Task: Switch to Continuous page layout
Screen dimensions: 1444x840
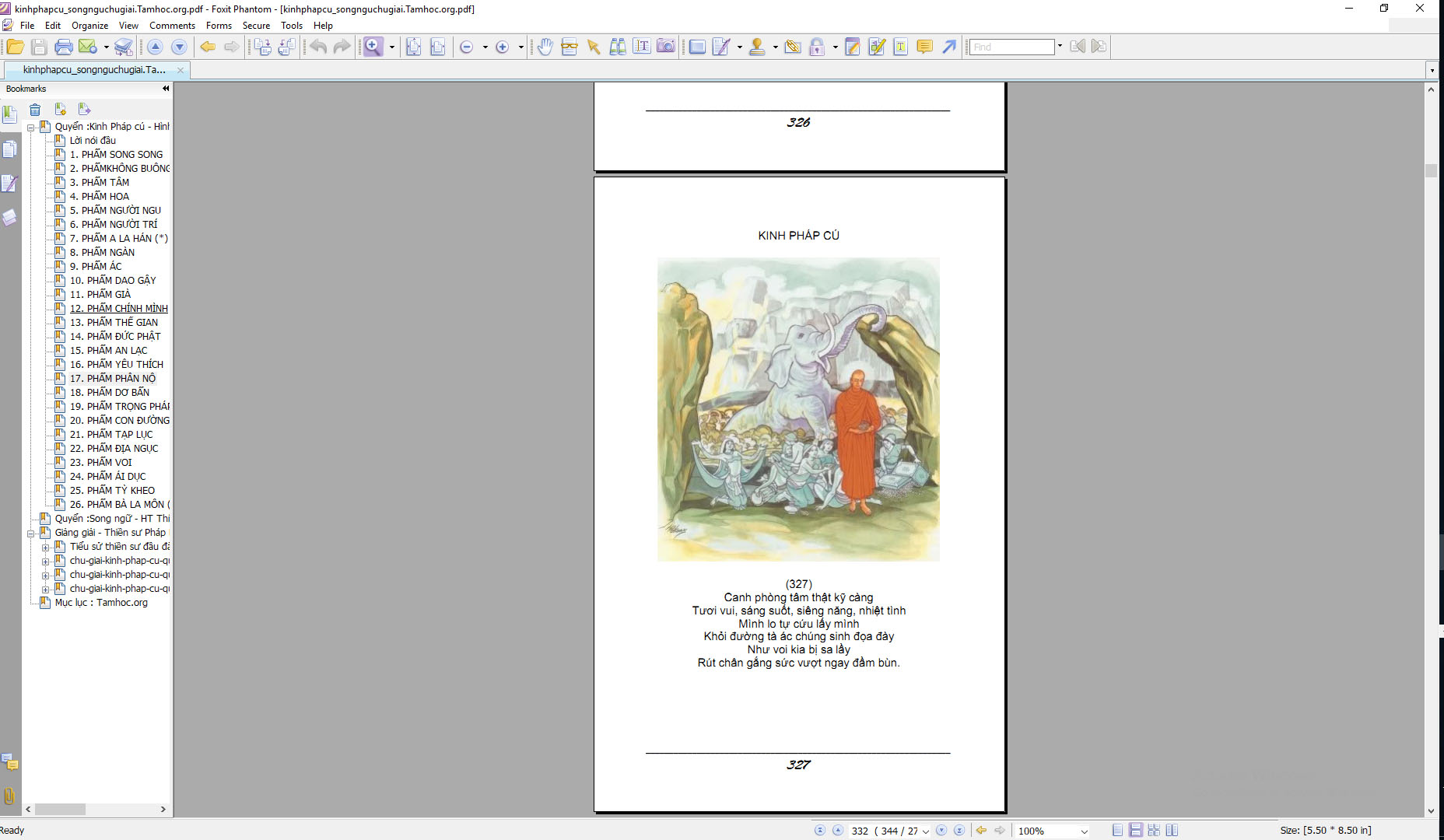Action: [1136, 831]
